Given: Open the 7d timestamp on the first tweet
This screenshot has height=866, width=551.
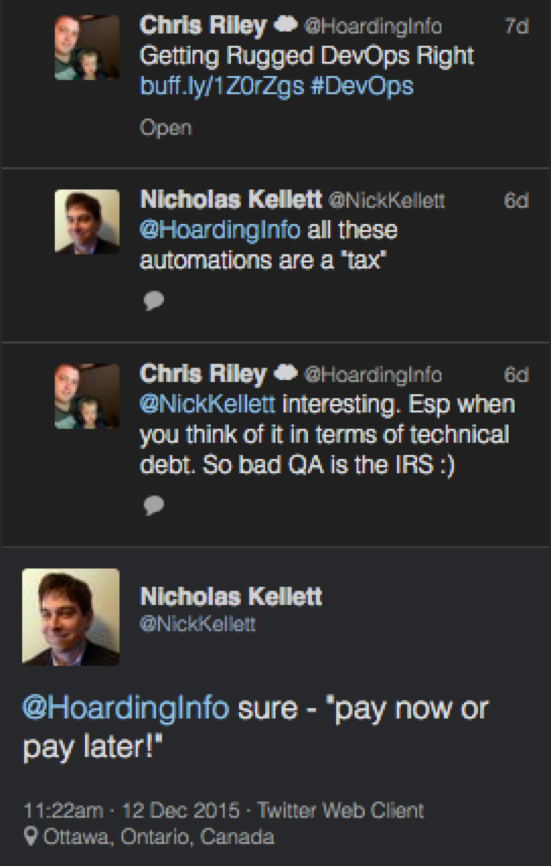Looking at the screenshot, I should click(516, 26).
